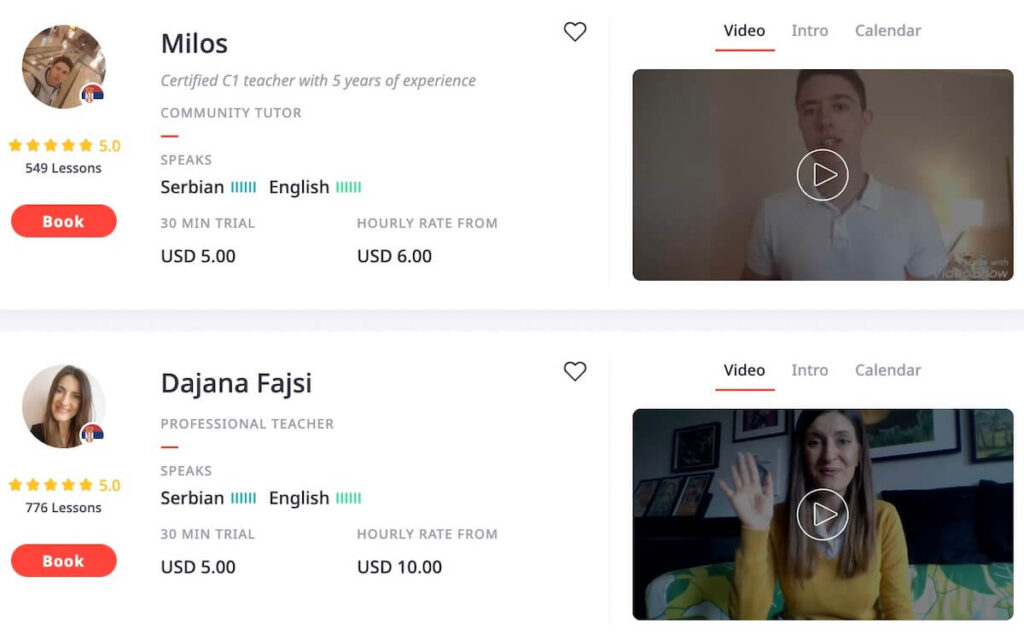Viewport: 1024px width, 641px height.
Task: Select Dajana's Video tab
Action: (744, 370)
